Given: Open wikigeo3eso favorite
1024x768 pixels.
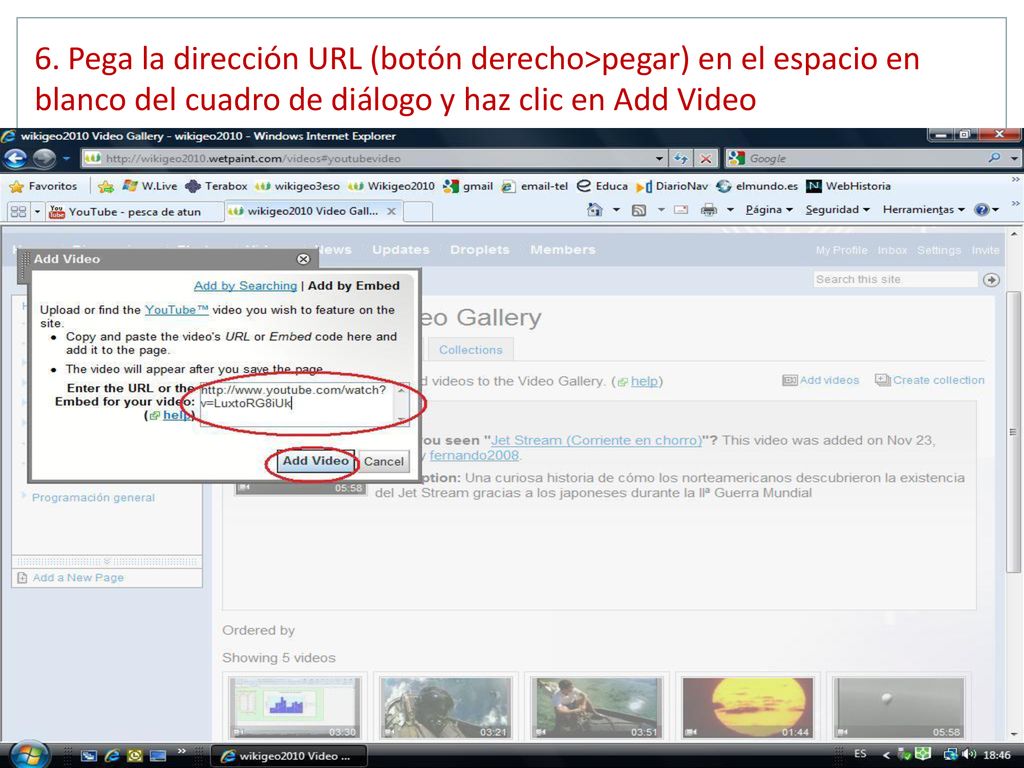Looking at the screenshot, I should [x=297, y=186].
